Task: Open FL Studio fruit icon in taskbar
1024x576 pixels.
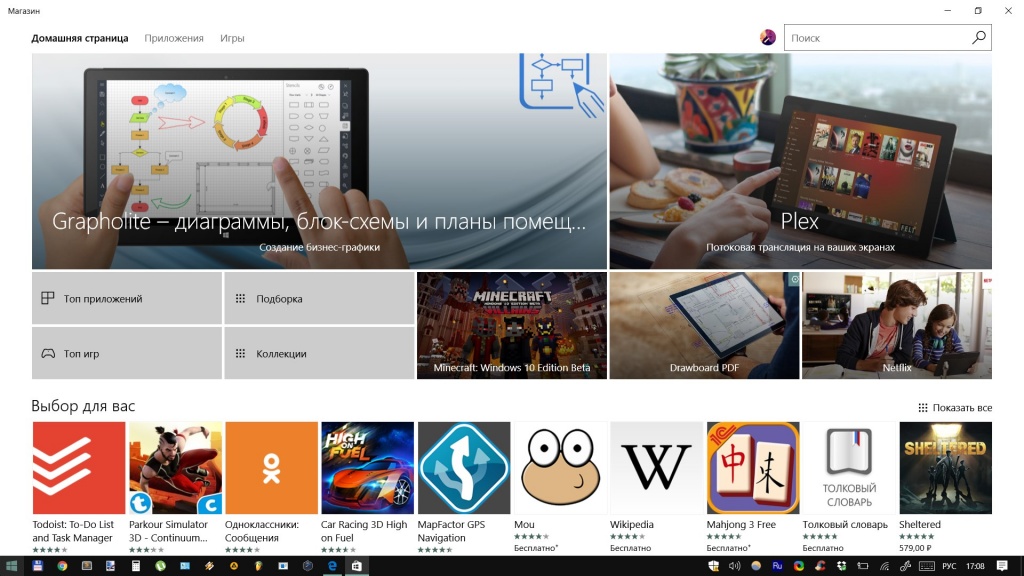Action: pos(258,566)
